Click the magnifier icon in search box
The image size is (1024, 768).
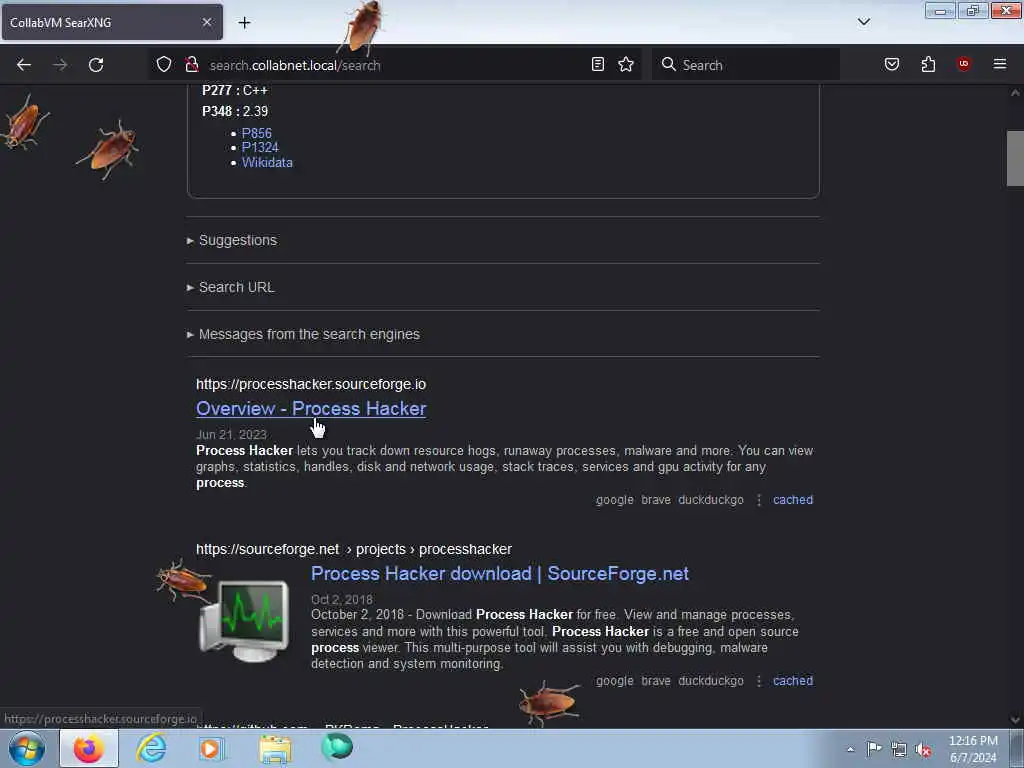click(x=668, y=64)
